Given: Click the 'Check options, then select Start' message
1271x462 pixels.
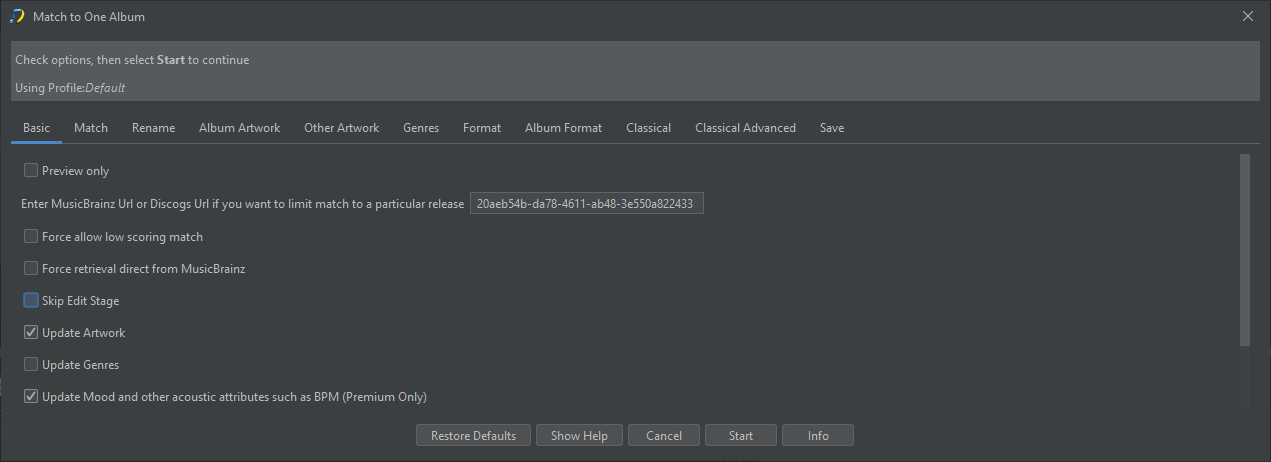Looking at the screenshot, I should pos(132,60).
